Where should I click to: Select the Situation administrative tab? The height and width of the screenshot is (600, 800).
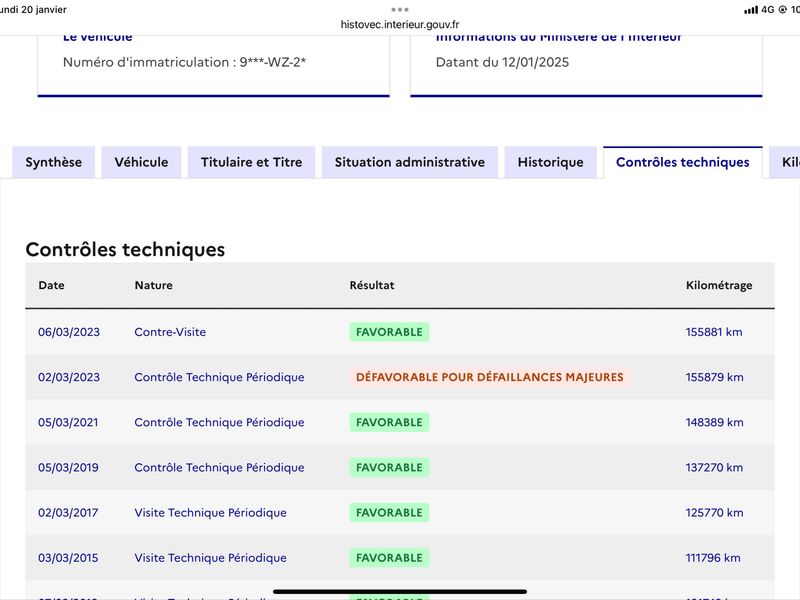coord(410,162)
